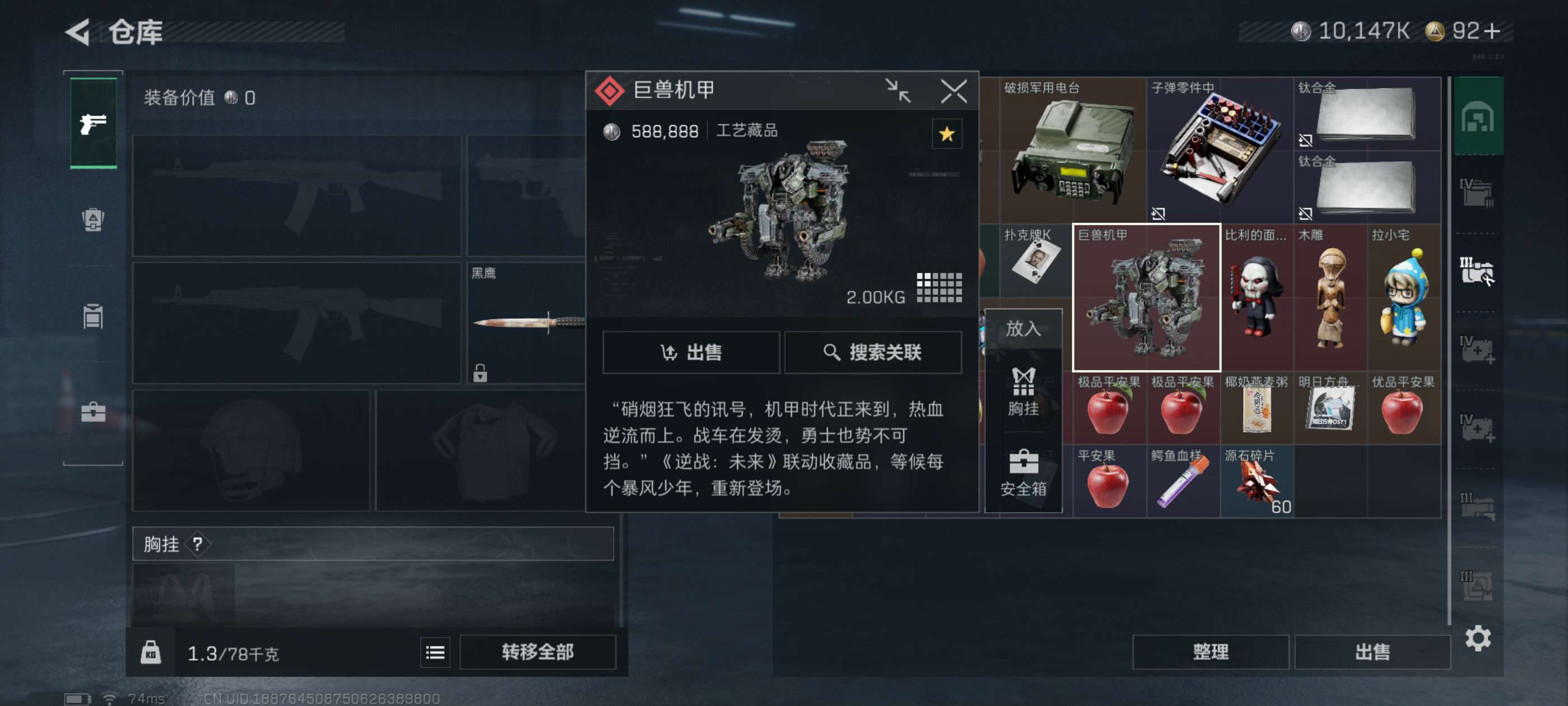Select the weapon loadout pistol tab
The width and height of the screenshot is (1568, 706).
tap(93, 123)
